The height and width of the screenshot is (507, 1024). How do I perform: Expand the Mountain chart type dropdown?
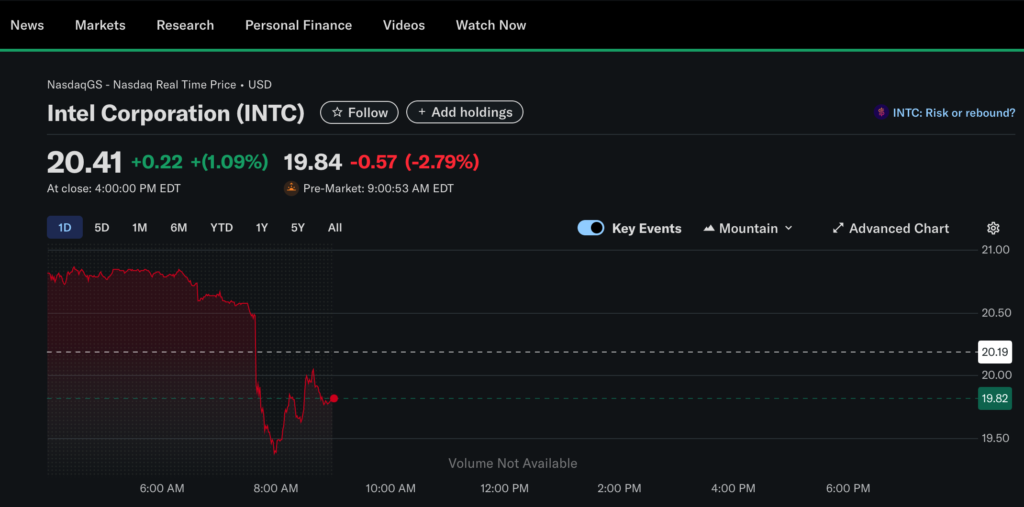pos(788,228)
